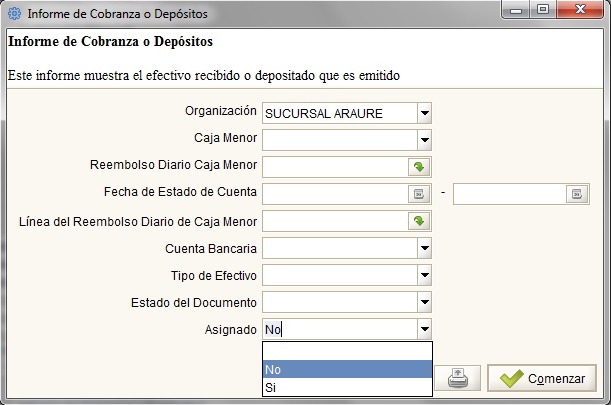
Task: Expand the Caja Menor dropdown arrow
Action: tap(424, 140)
